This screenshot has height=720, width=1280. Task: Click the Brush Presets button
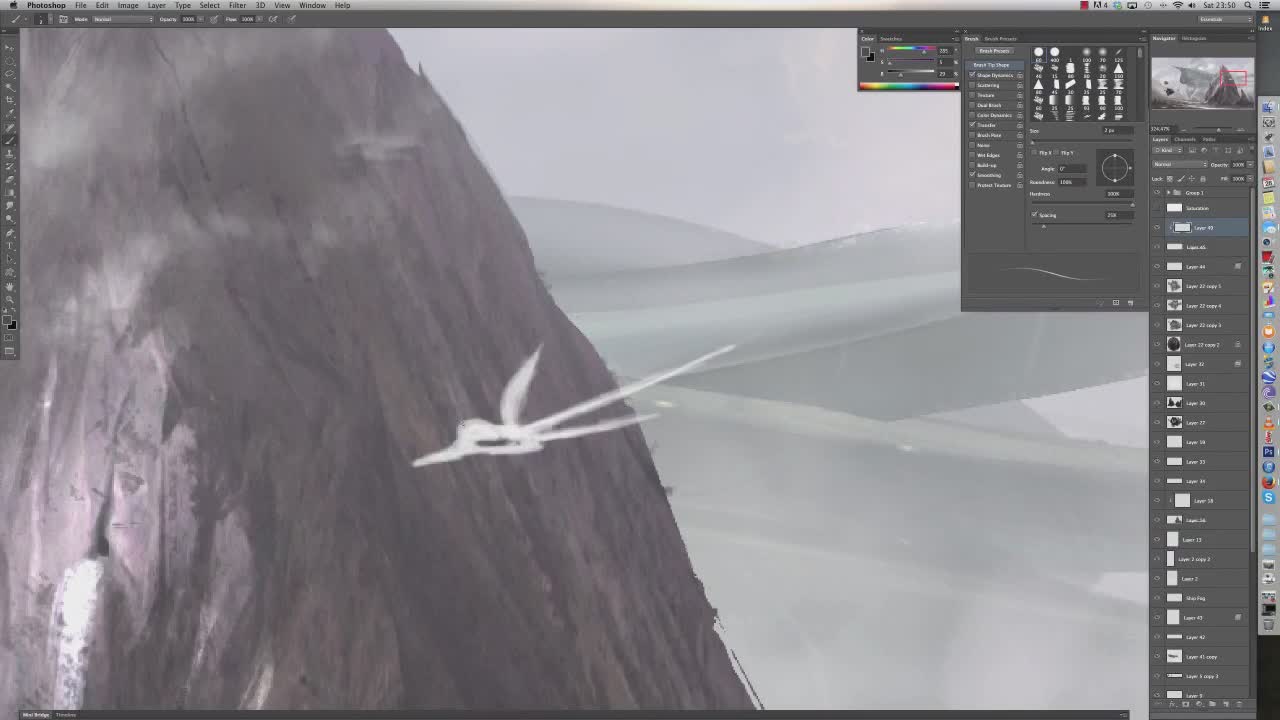[994, 51]
